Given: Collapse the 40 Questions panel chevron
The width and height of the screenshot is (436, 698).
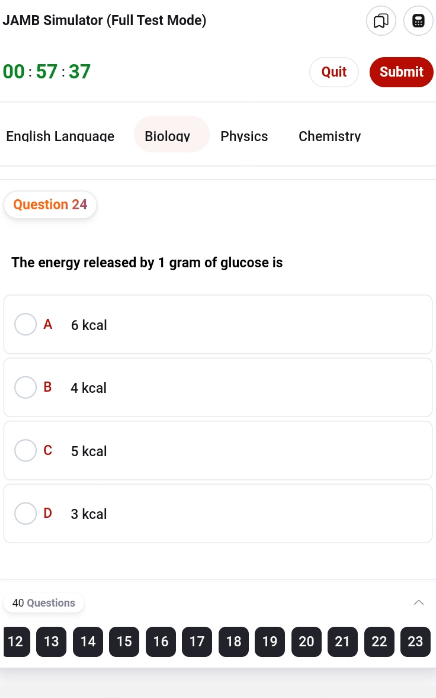Looking at the screenshot, I should [x=419, y=603].
